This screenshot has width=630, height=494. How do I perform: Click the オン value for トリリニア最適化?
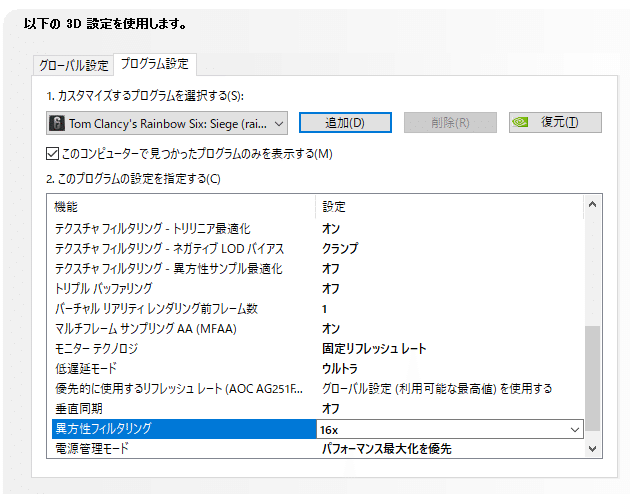331,229
